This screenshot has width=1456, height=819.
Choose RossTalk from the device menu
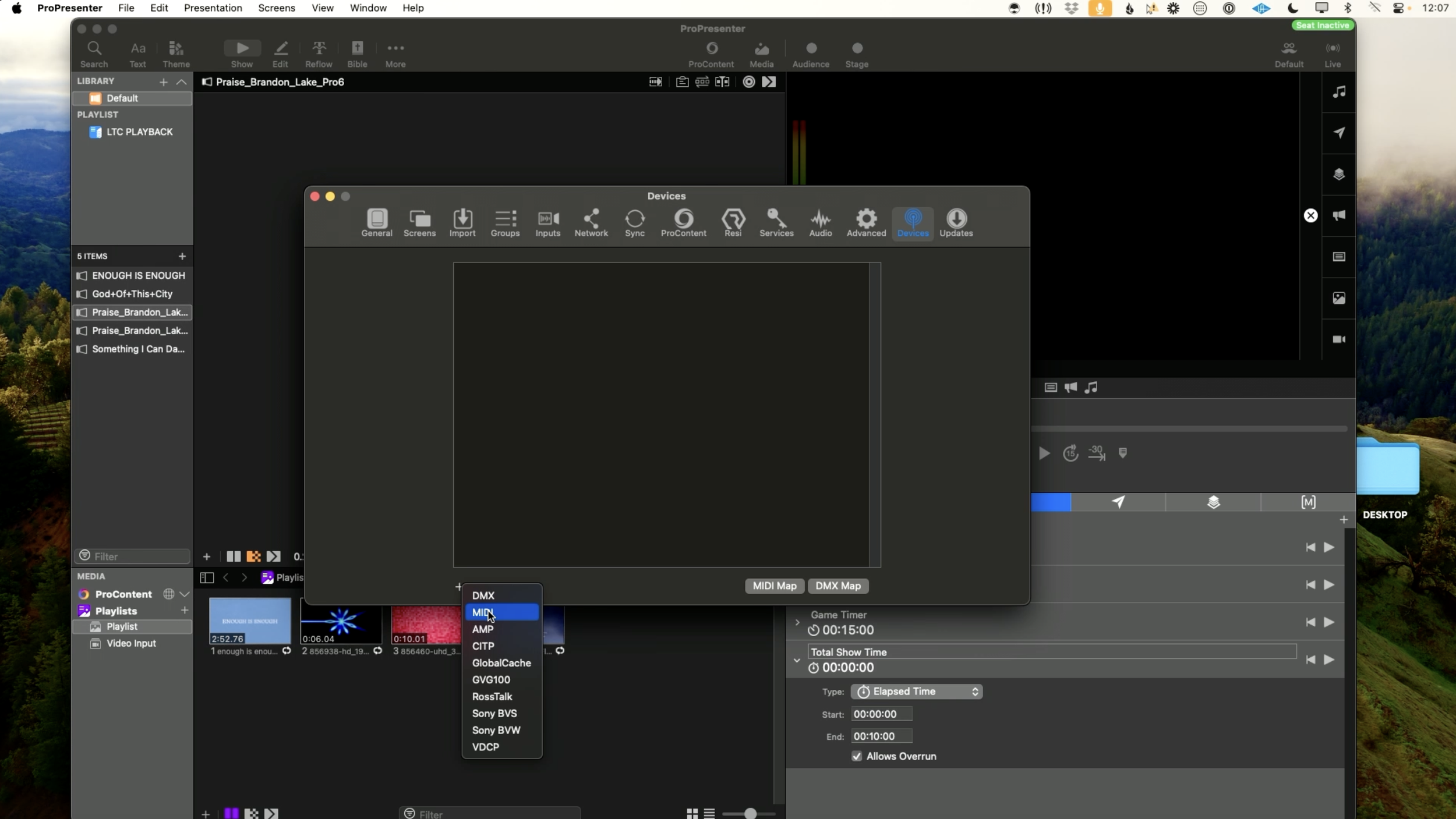(492, 697)
